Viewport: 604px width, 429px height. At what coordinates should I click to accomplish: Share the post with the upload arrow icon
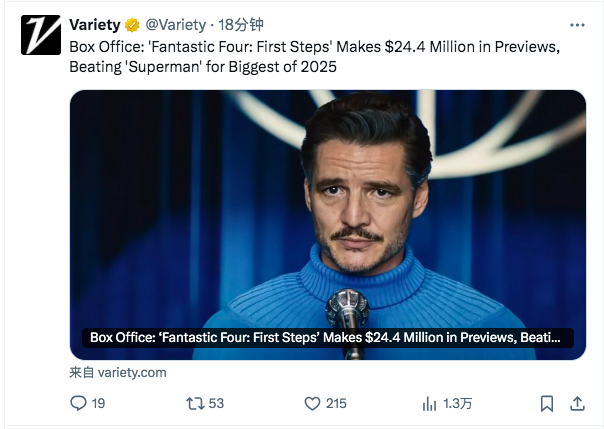[x=577, y=403]
